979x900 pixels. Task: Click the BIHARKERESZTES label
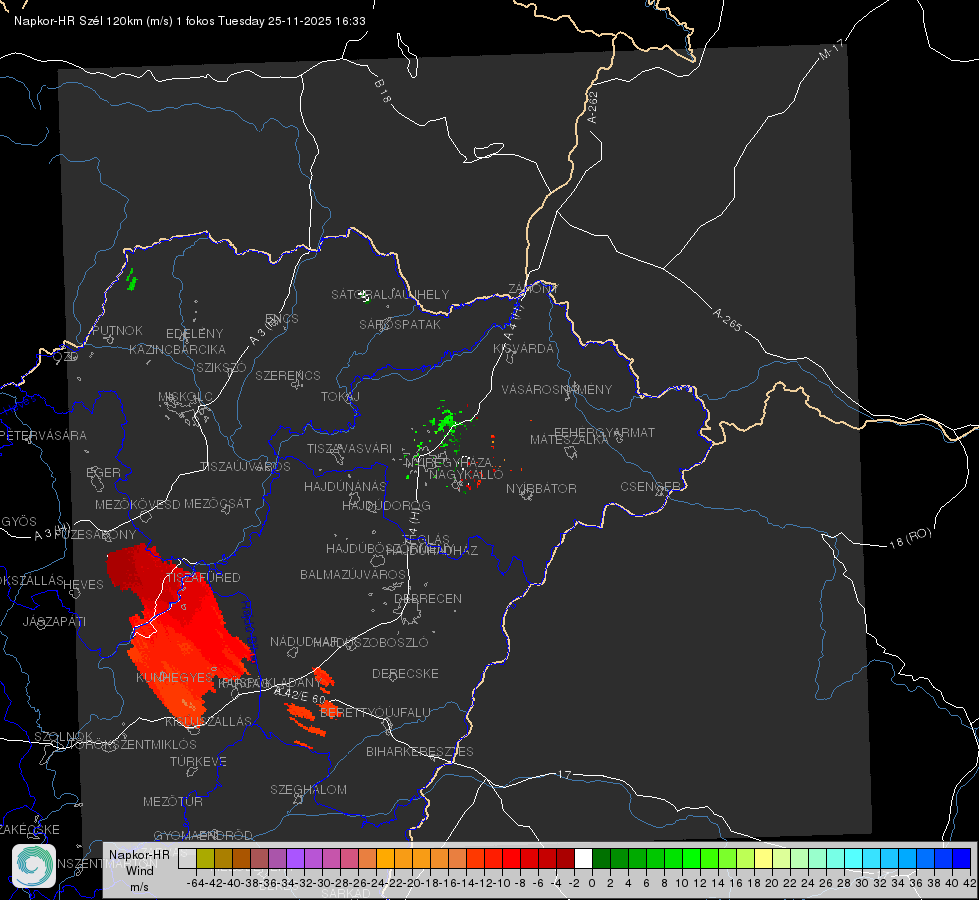(420, 751)
